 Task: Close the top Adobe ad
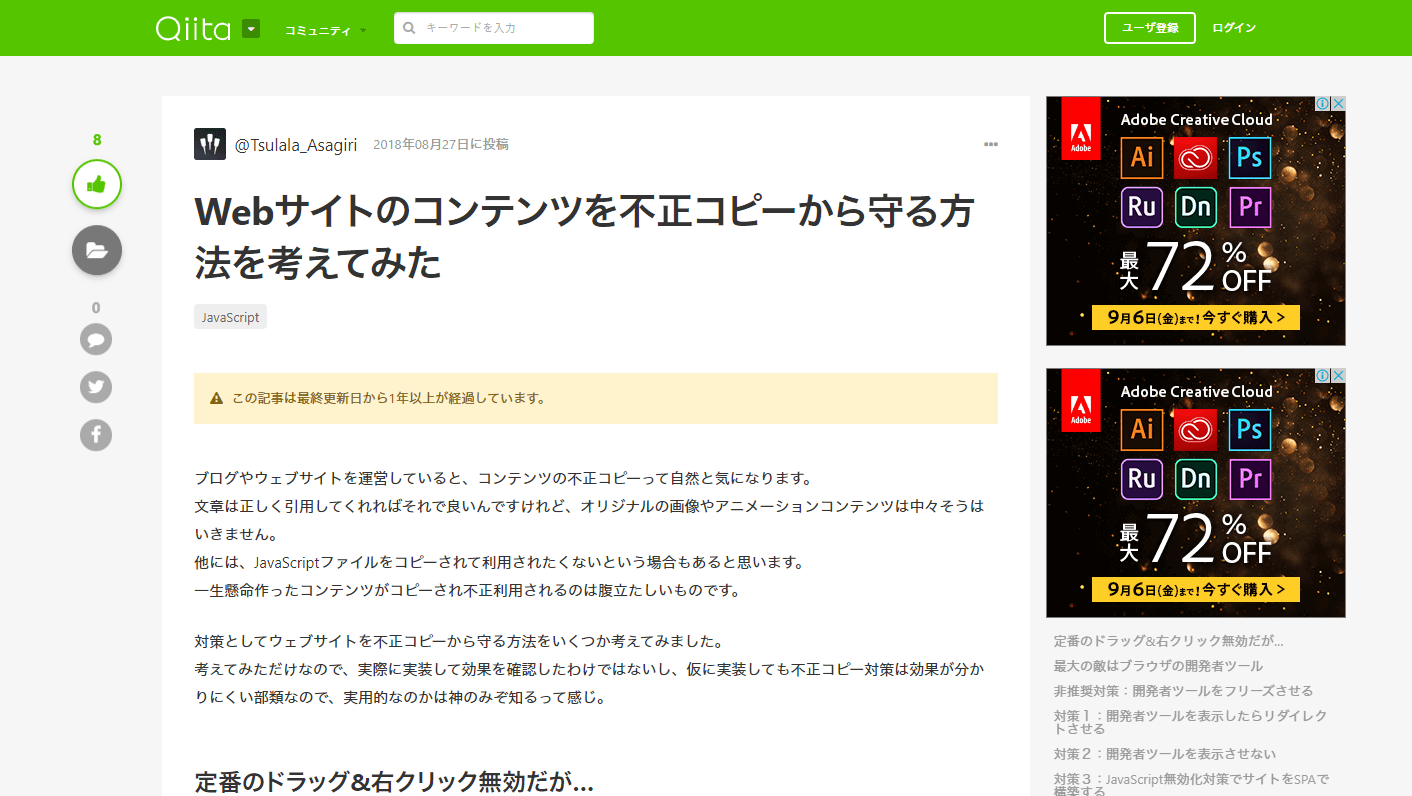click(1338, 104)
